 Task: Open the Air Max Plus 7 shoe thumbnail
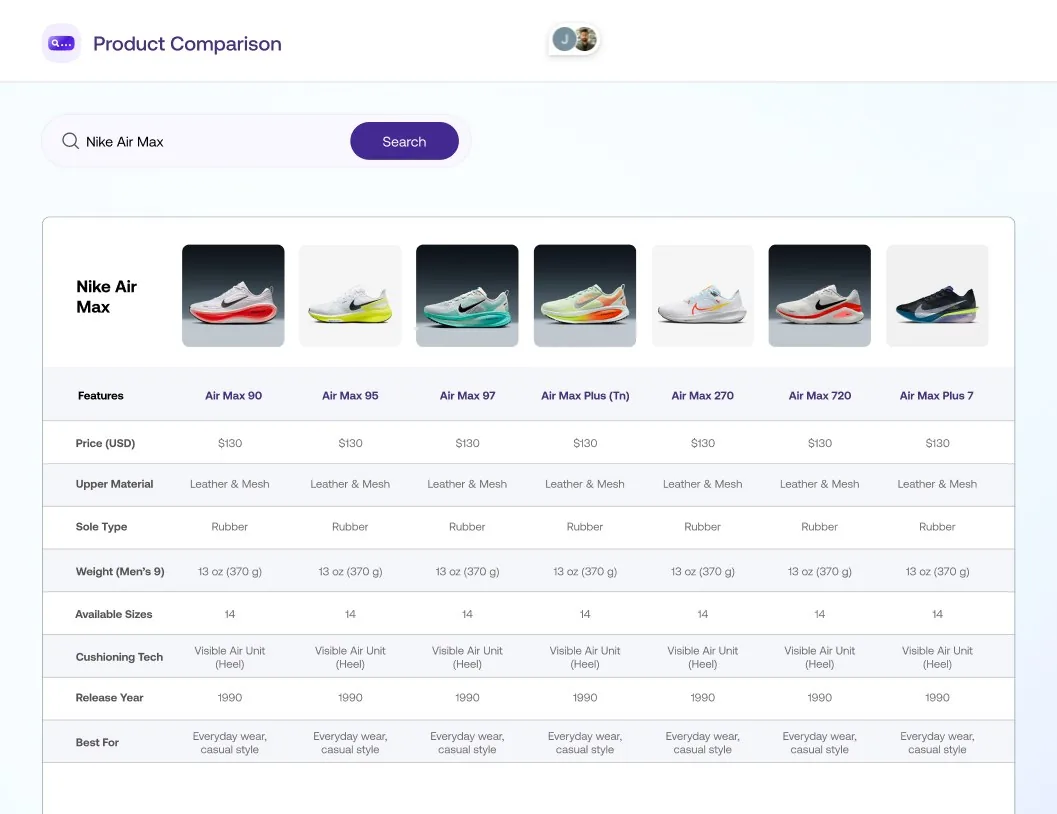937,296
